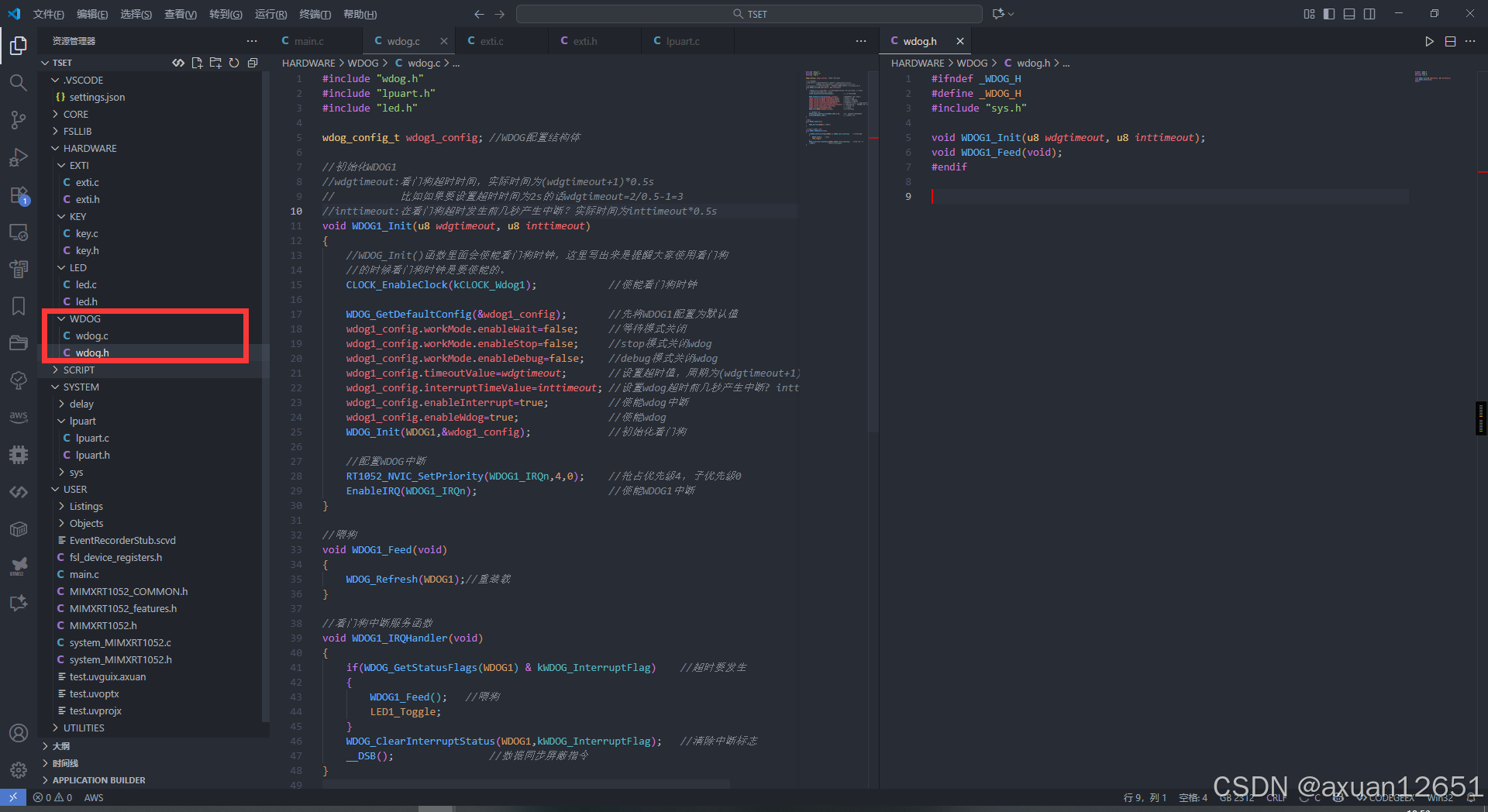Open test.uvprojx in explorer

[95, 710]
